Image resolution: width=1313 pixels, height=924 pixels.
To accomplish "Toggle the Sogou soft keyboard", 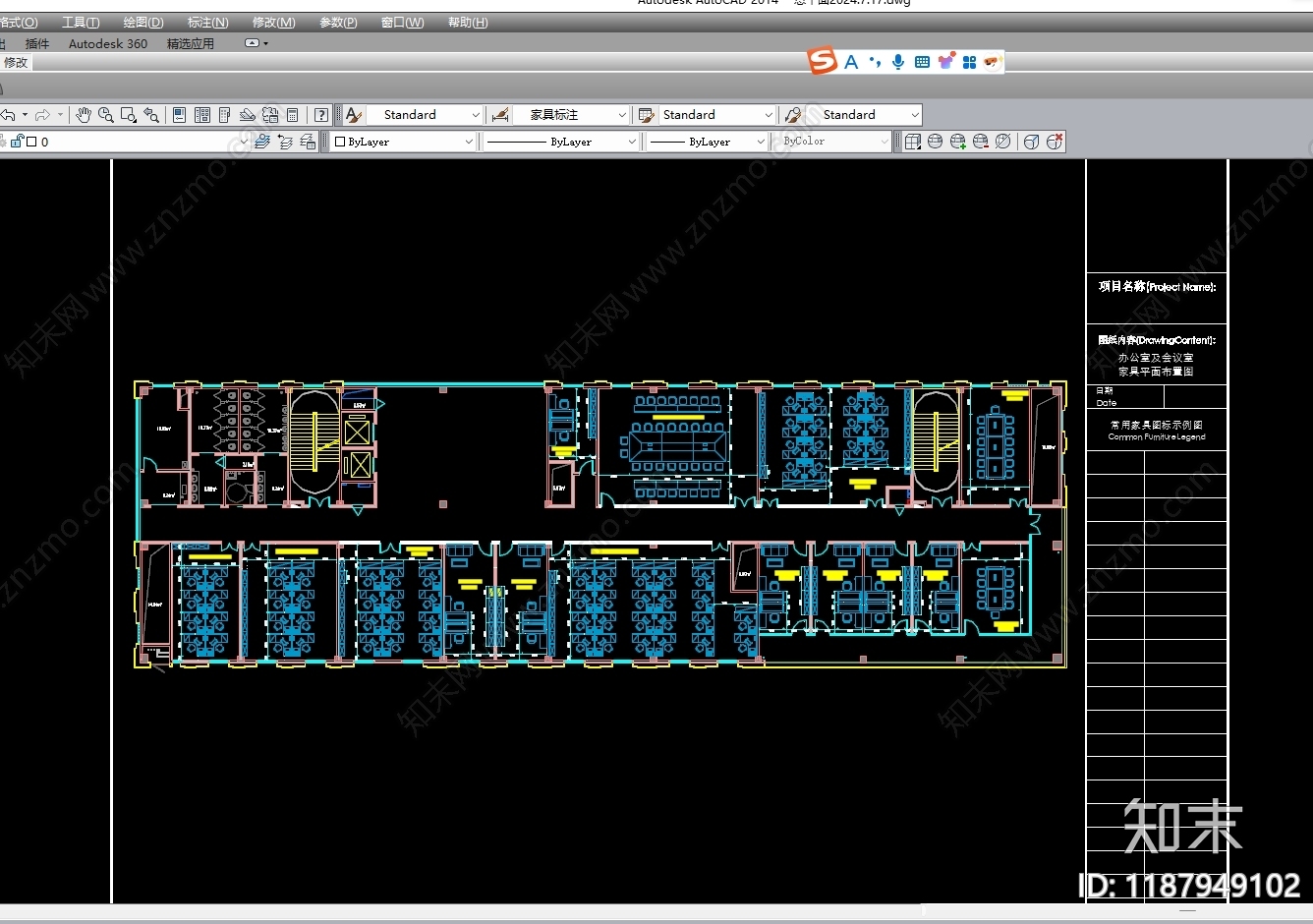I will pyautogui.click(x=922, y=62).
